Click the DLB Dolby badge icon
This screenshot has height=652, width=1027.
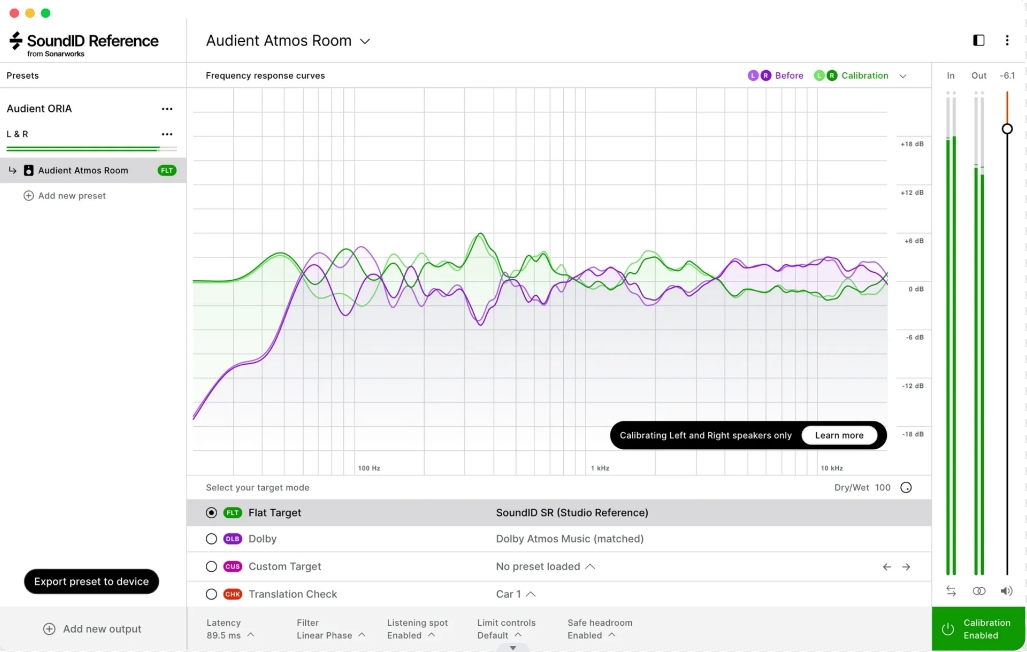point(233,539)
